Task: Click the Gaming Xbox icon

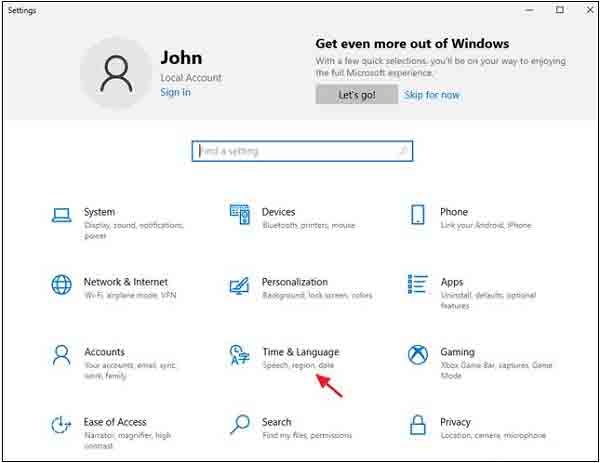Action: pyautogui.click(x=417, y=355)
